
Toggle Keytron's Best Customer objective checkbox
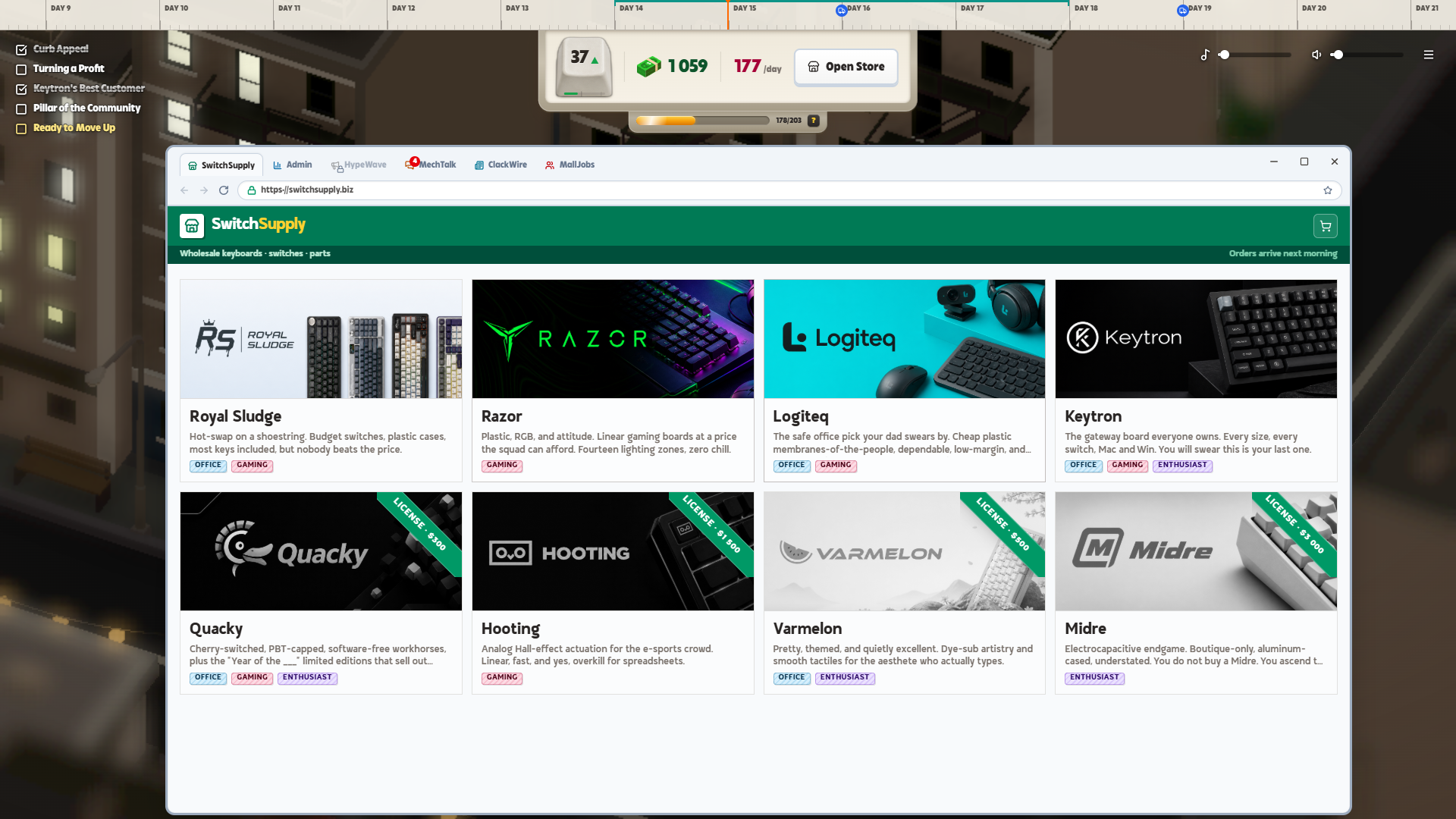click(21, 89)
